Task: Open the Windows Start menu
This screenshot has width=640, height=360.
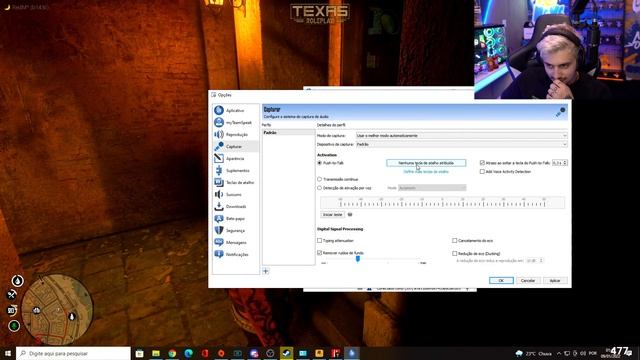Action: click(7, 353)
